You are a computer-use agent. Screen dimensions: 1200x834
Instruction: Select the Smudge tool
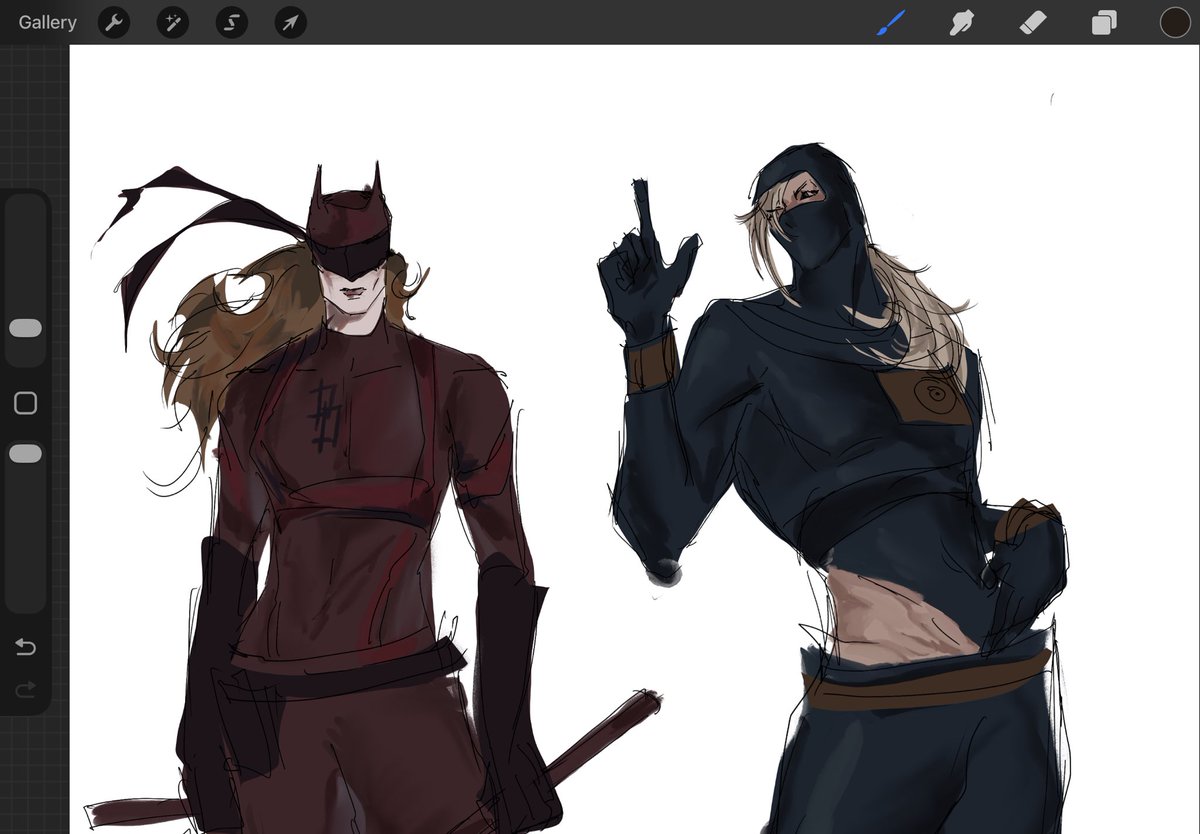[961, 22]
